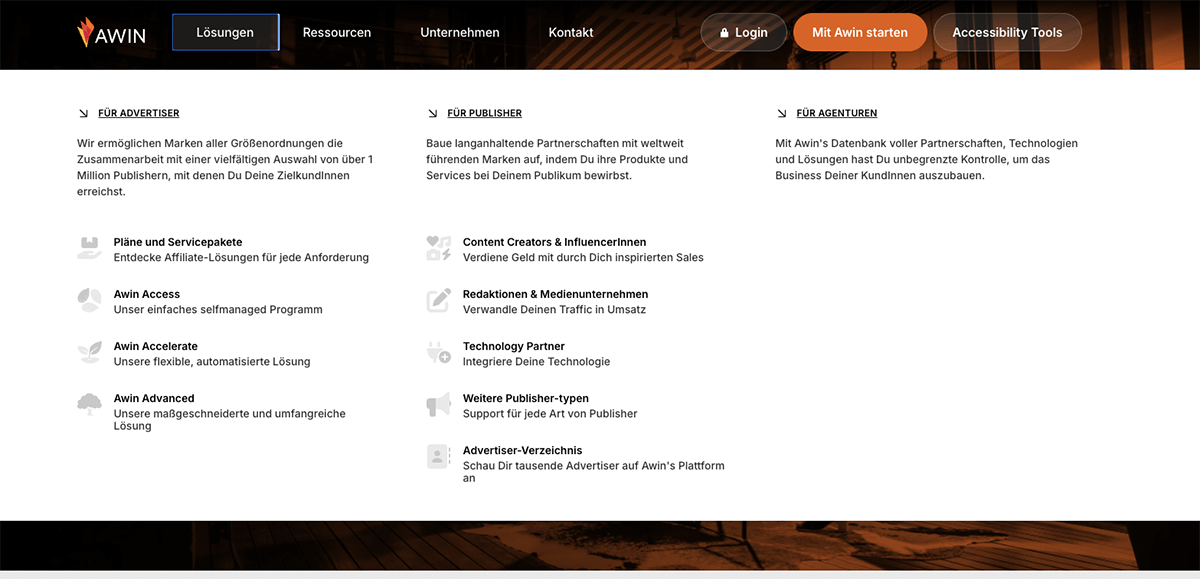Follow the FÜR ADVERTISER link
The height and width of the screenshot is (579, 1200).
click(139, 113)
